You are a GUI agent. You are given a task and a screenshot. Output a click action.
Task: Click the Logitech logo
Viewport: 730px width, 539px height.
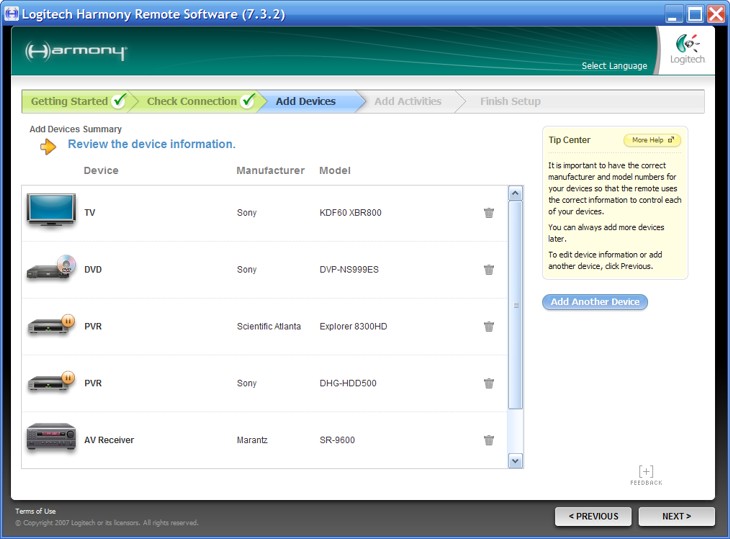pyautogui.click(x=688, y=49)
